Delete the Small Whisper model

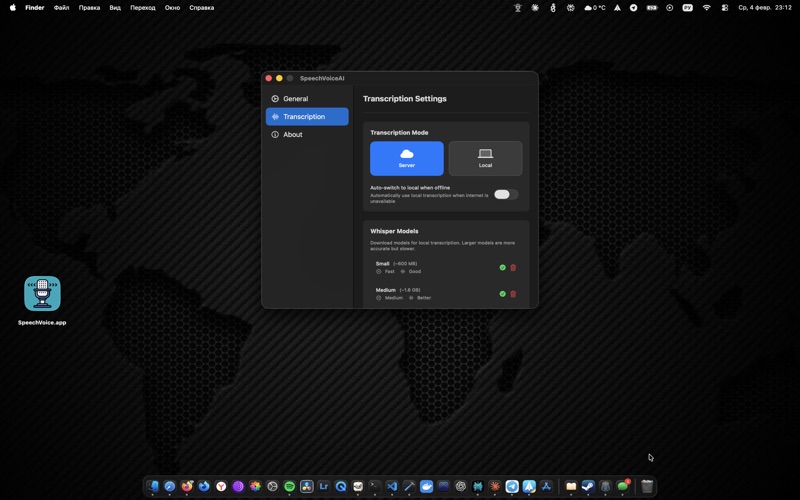513,267
